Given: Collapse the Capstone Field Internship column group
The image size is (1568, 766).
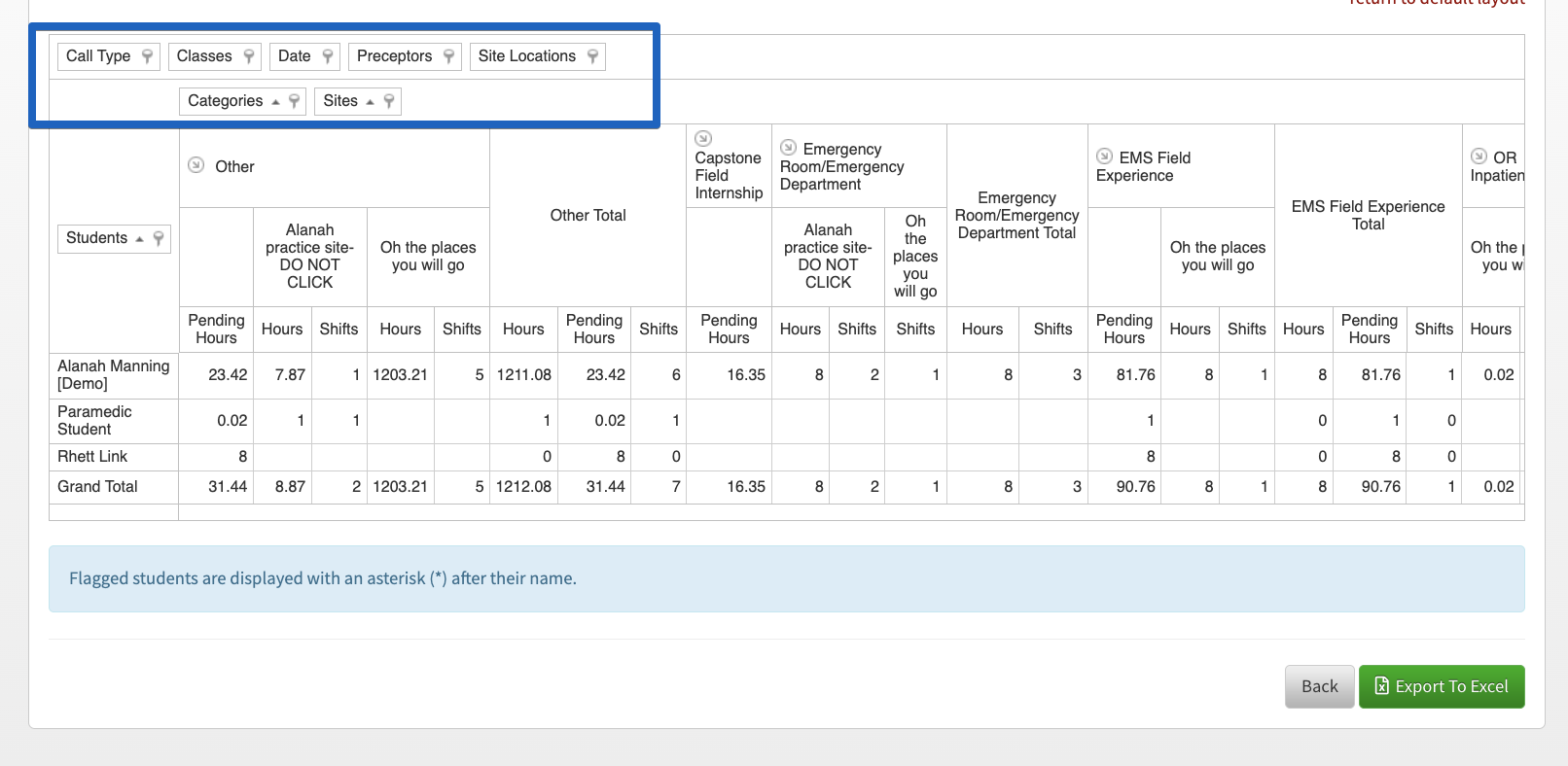Looking at the screenshot, I should pos(703,138).
